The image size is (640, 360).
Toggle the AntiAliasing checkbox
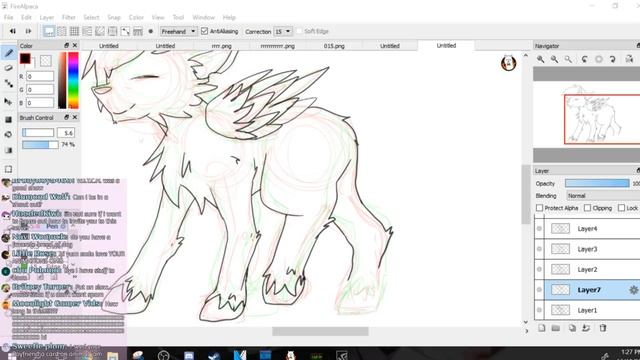point(204,31)
